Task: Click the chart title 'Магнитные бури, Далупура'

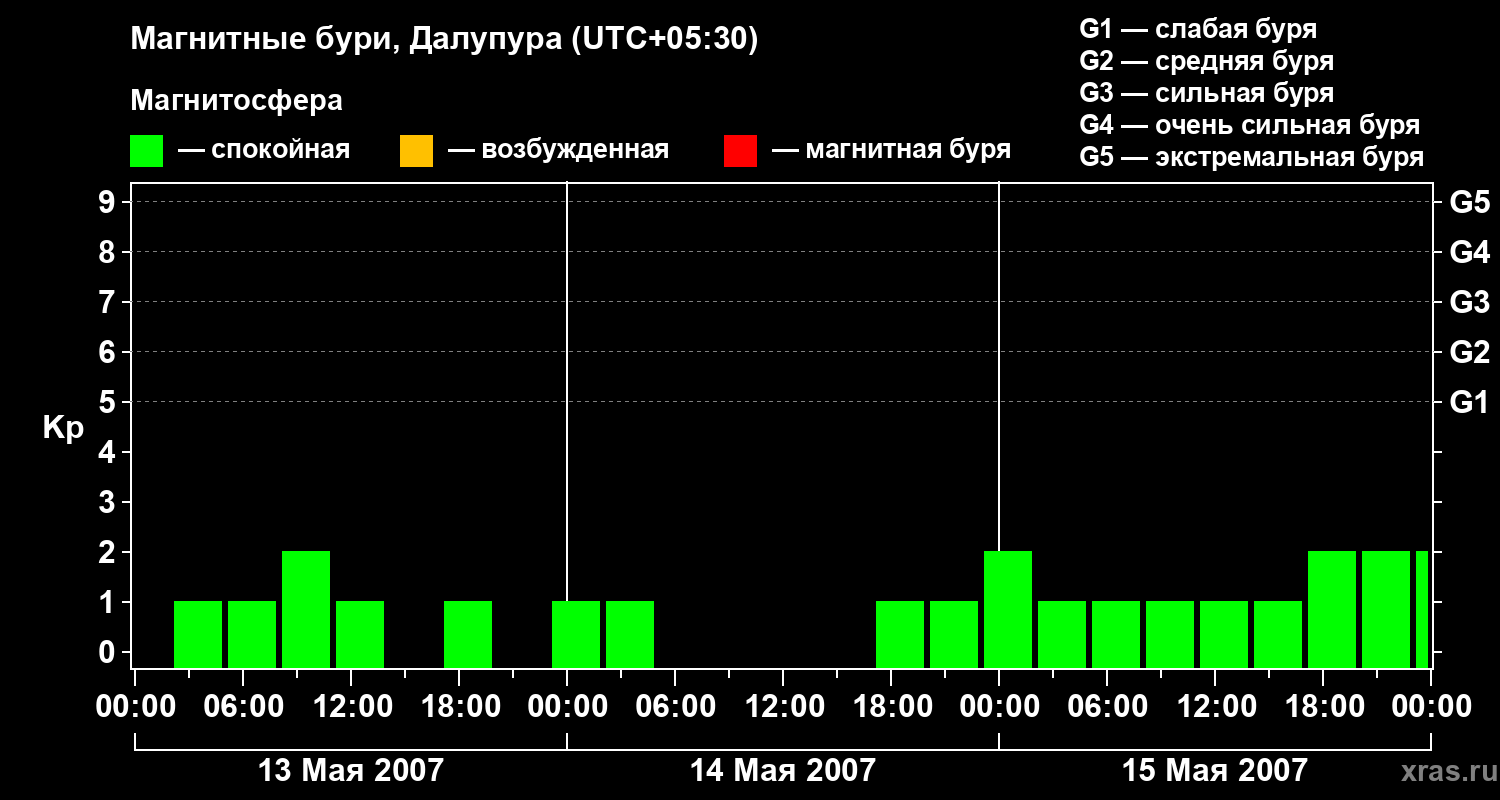Action: click(345, 40)
